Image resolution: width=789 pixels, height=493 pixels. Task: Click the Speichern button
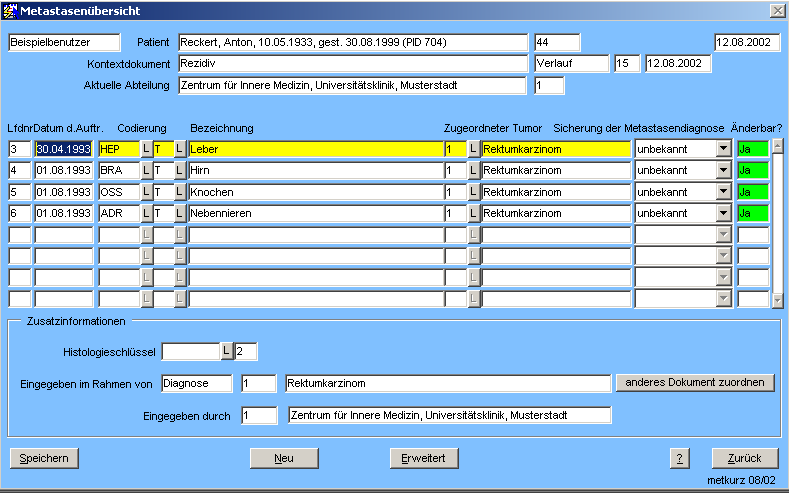coord(44,458)
